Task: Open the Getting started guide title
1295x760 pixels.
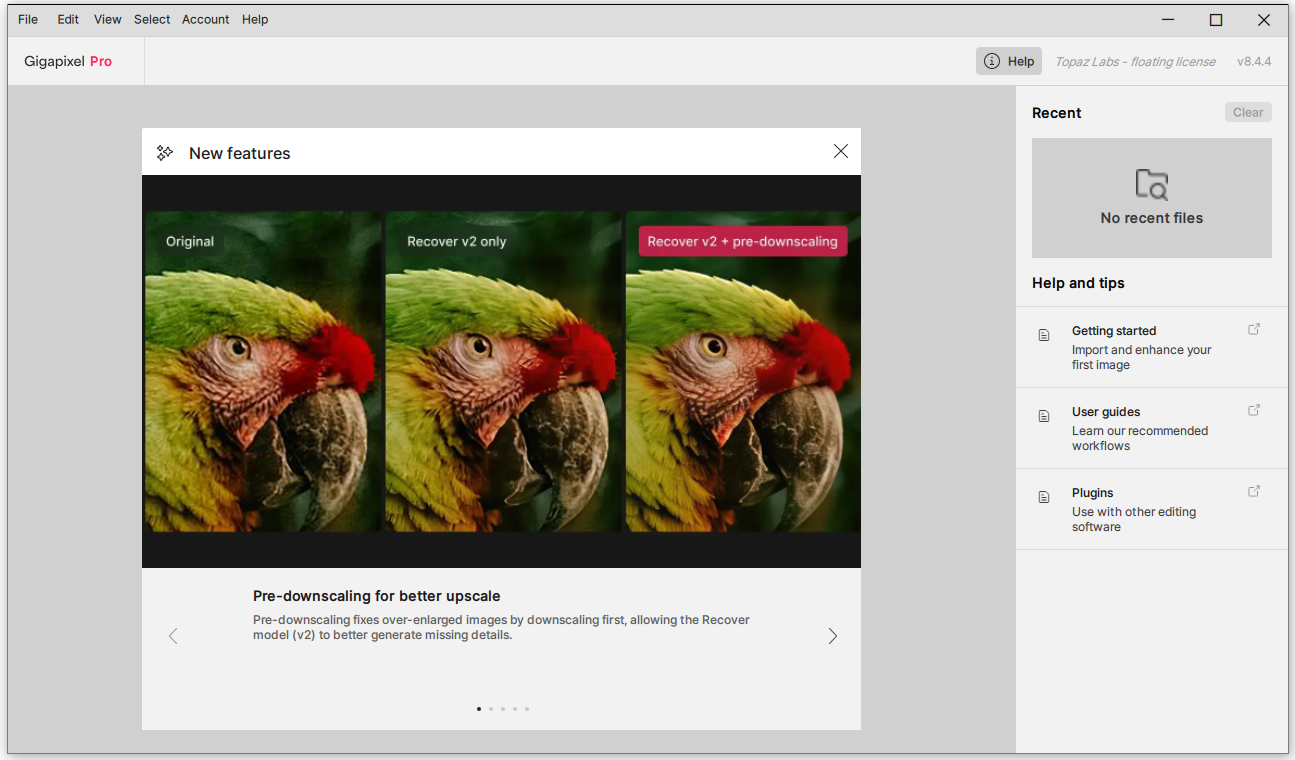Action: [x=1114, y=331]
